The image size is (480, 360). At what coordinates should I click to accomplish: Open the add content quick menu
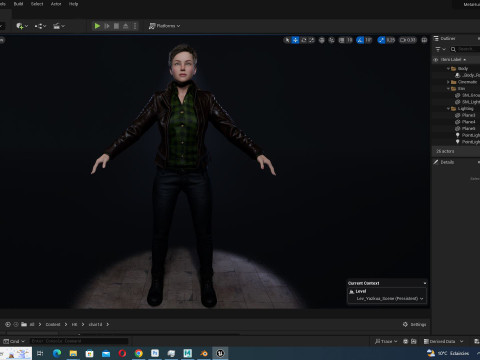pos(22,26)
